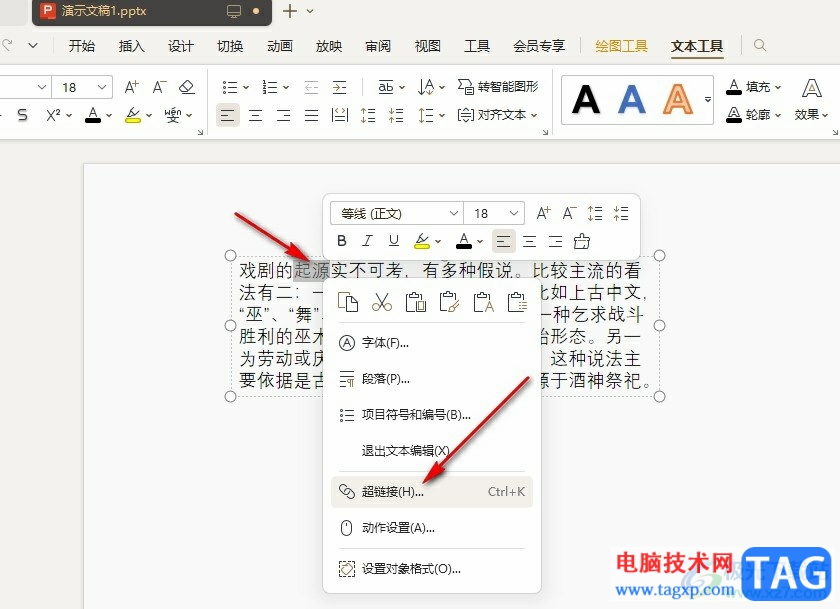Image resolution: width=840 pixels, height=609 pixels.
Task: Click the format painter brush in the mini toolbar
Action: 582,242
